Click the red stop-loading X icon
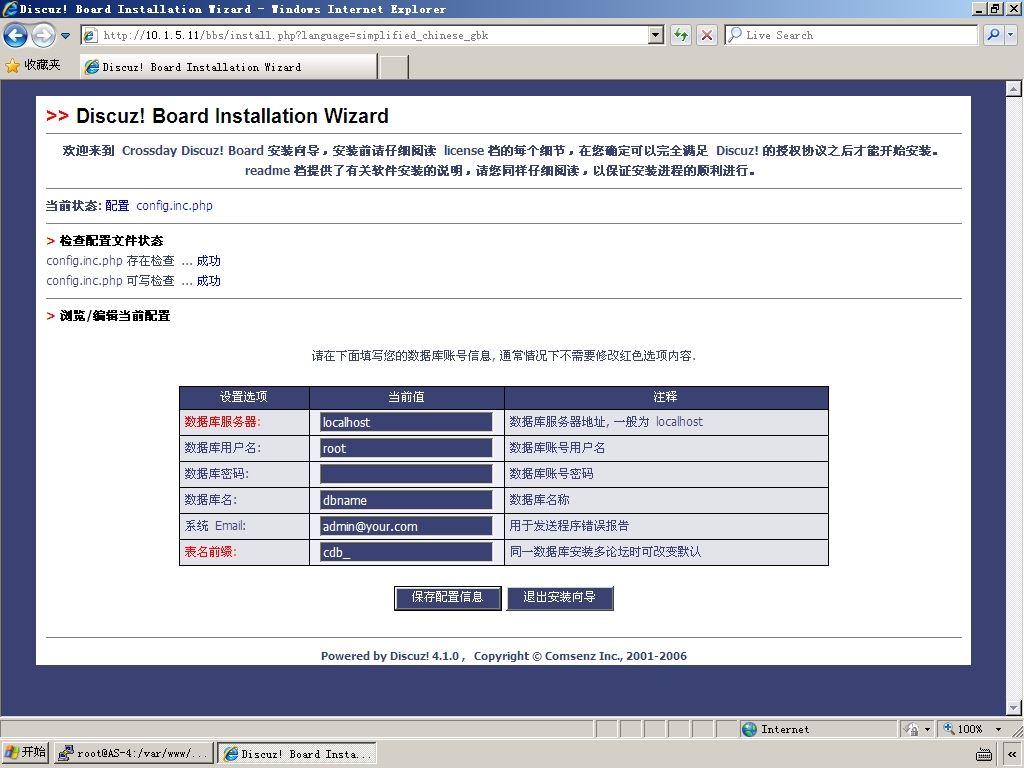Screen dimensions: 1024x768 tap(707, 35)
